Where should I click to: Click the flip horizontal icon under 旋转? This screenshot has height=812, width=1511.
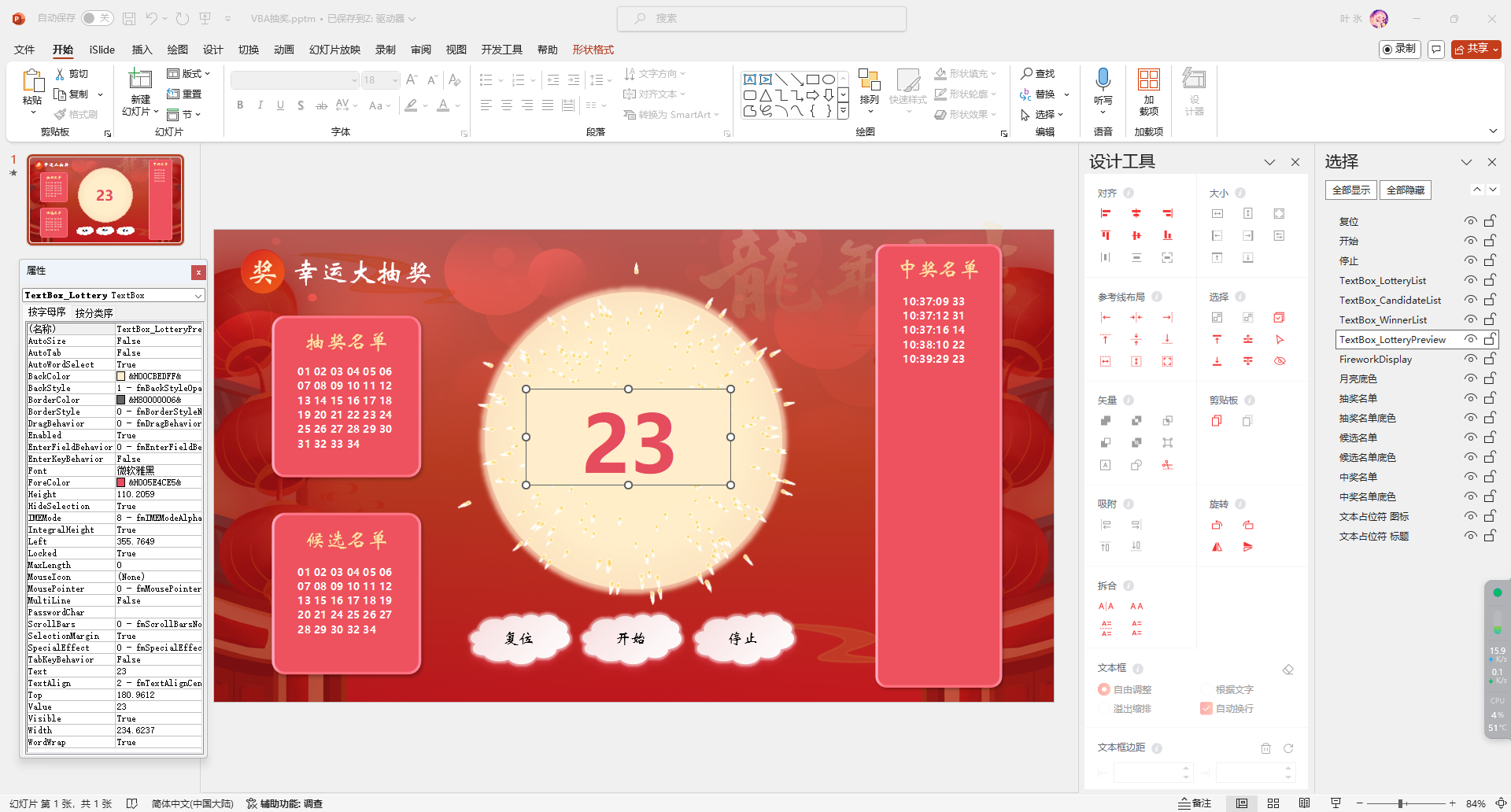click(1217, 547)
